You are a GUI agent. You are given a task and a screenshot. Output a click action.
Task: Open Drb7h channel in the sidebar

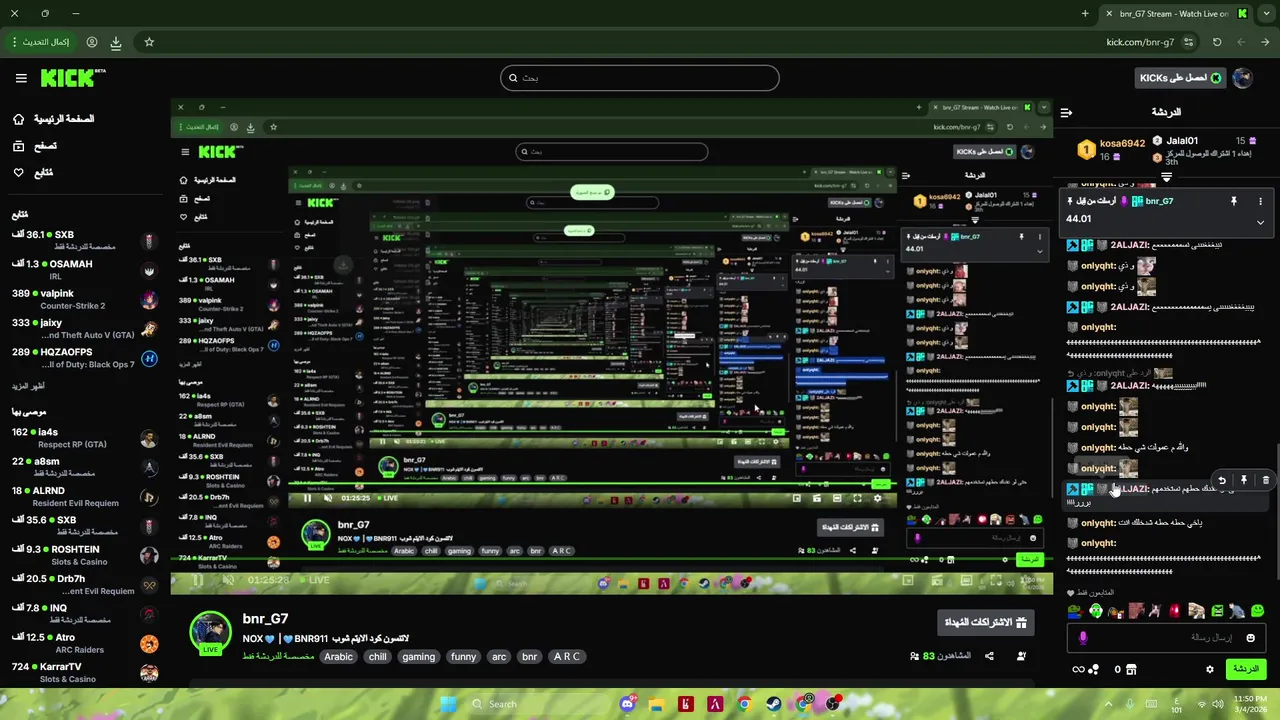85,584
